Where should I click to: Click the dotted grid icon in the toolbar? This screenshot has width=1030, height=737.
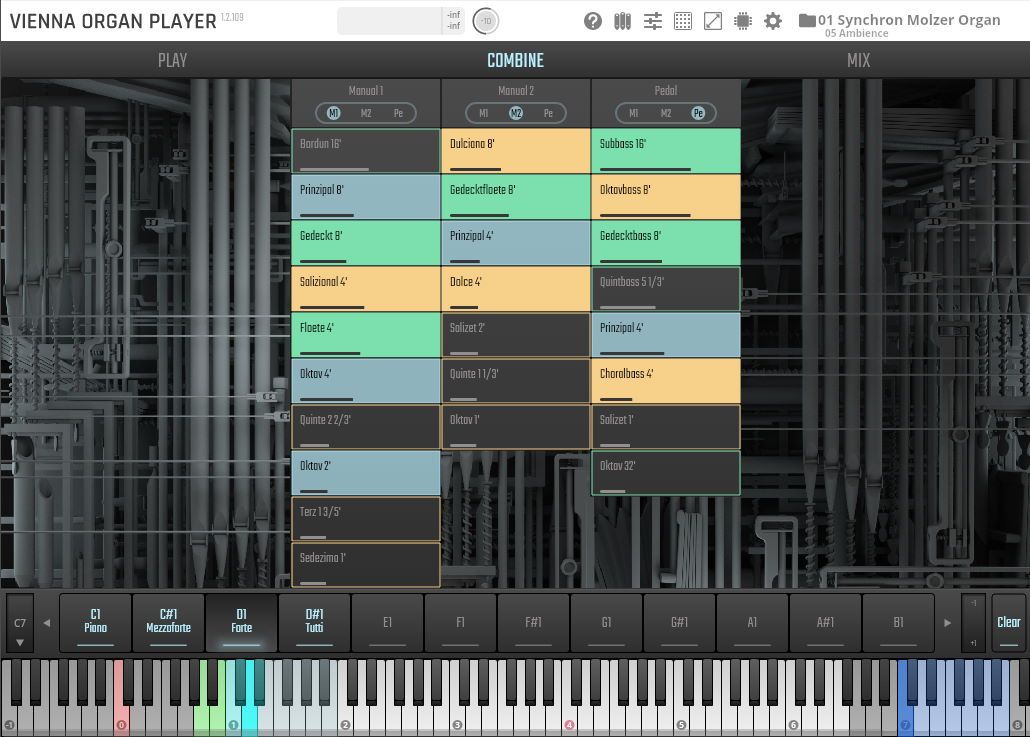click(x=683, y=21)
